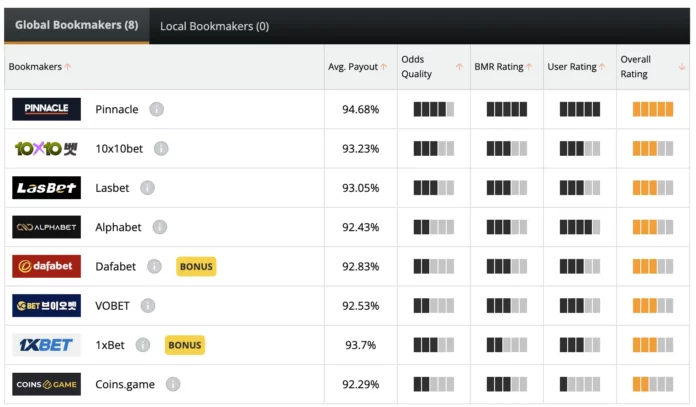This screenshot has height=407, width=696.
Task: Click the info icon beside Dafabet
Action: click(x=154, y=266)
